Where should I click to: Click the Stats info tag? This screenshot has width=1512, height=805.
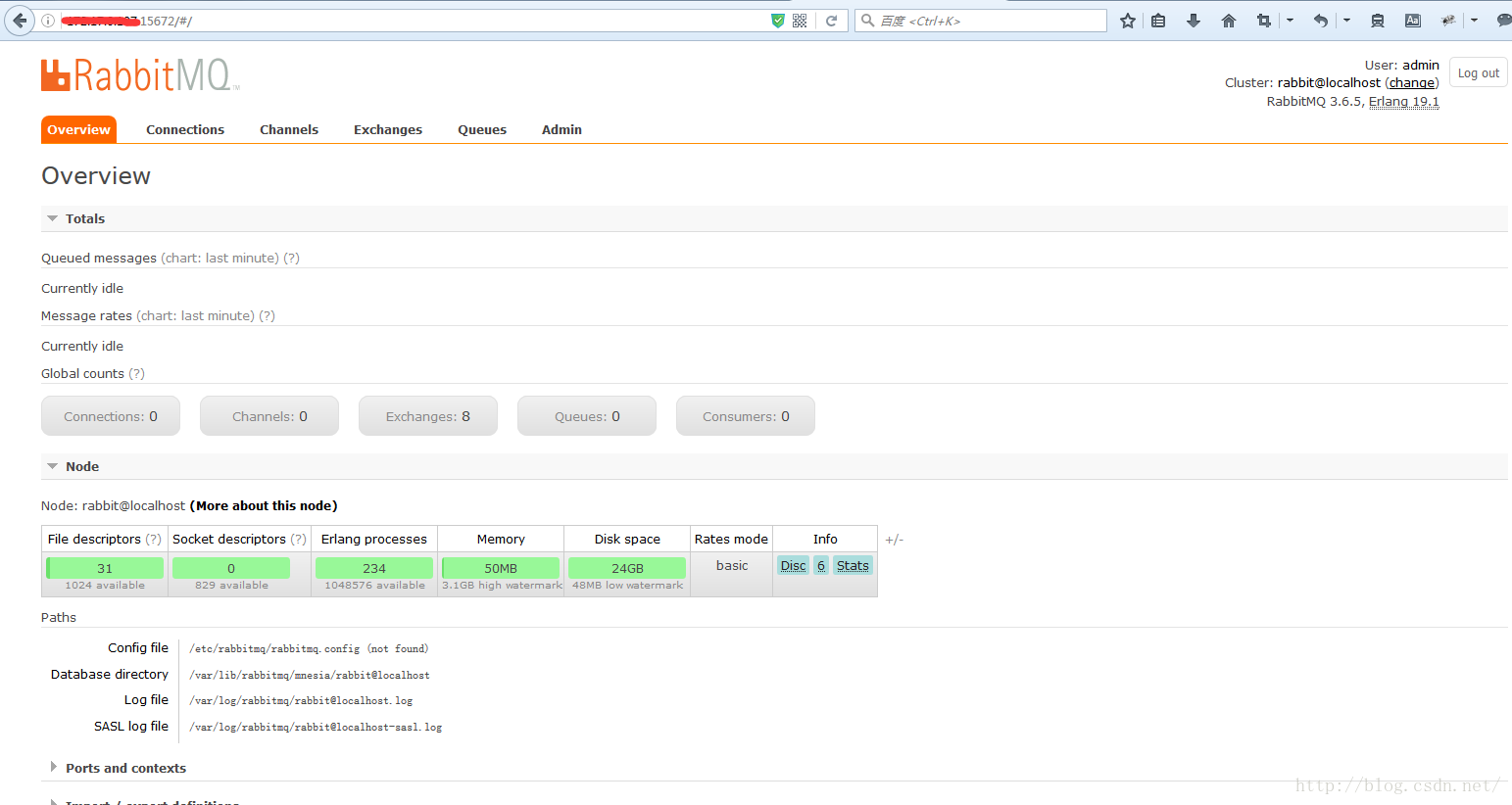coord(853,566)
